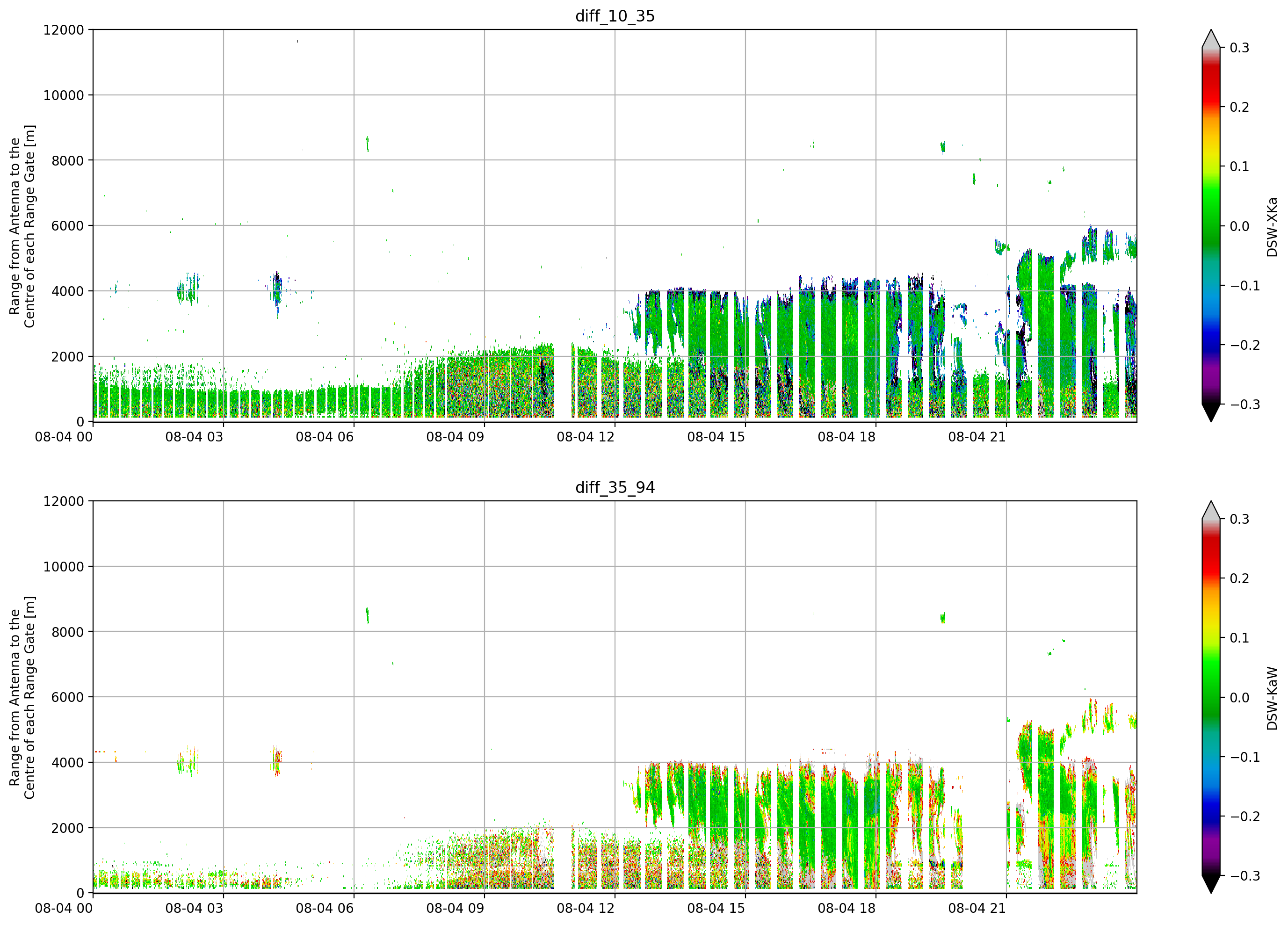This screenshot has height=925, width=1288.
Task: Click "08-04 15" tick label under diff_35_94 plot
Action: [716, 908]
